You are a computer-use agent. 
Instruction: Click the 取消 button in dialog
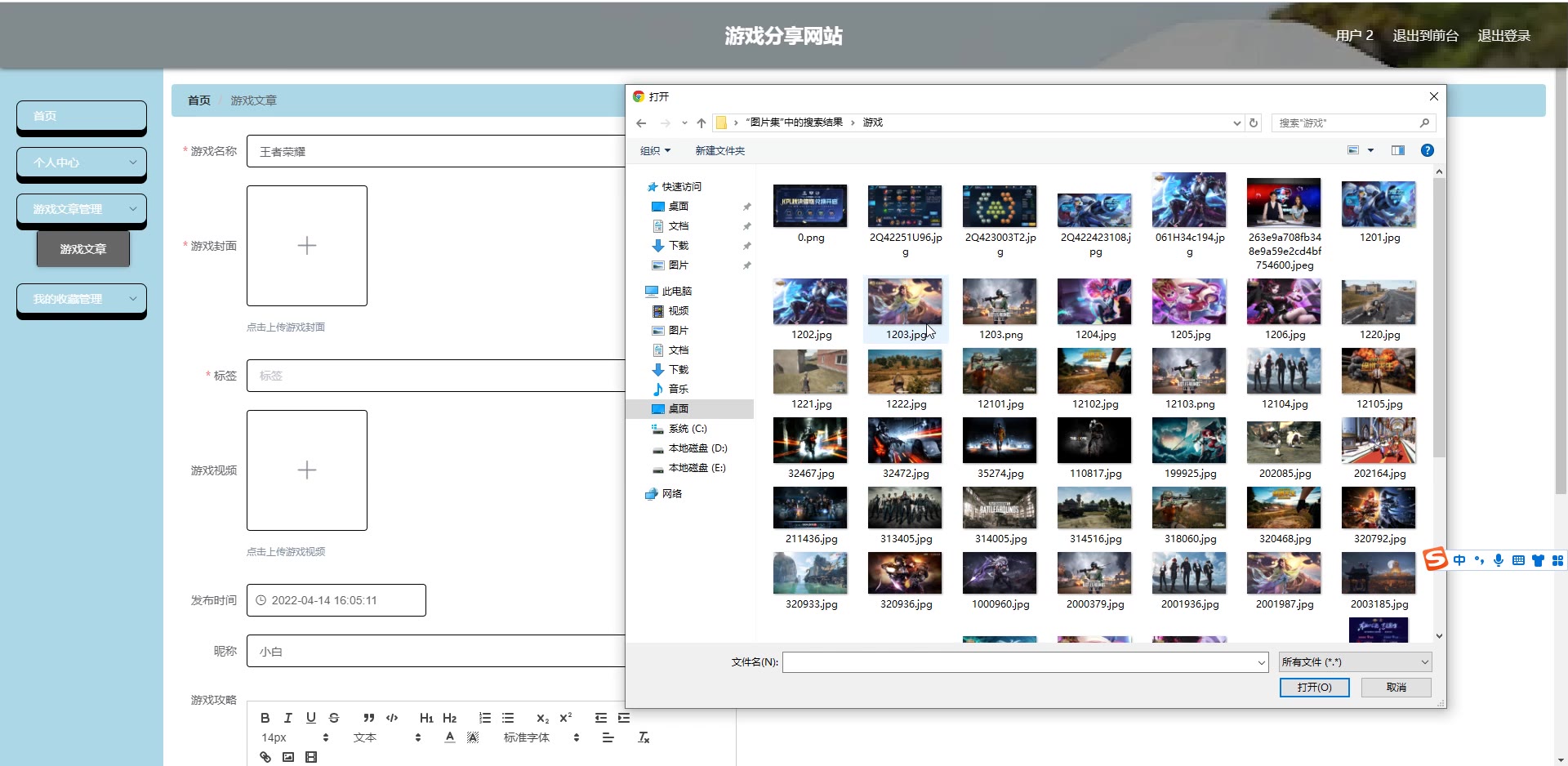coord(1396,688)
